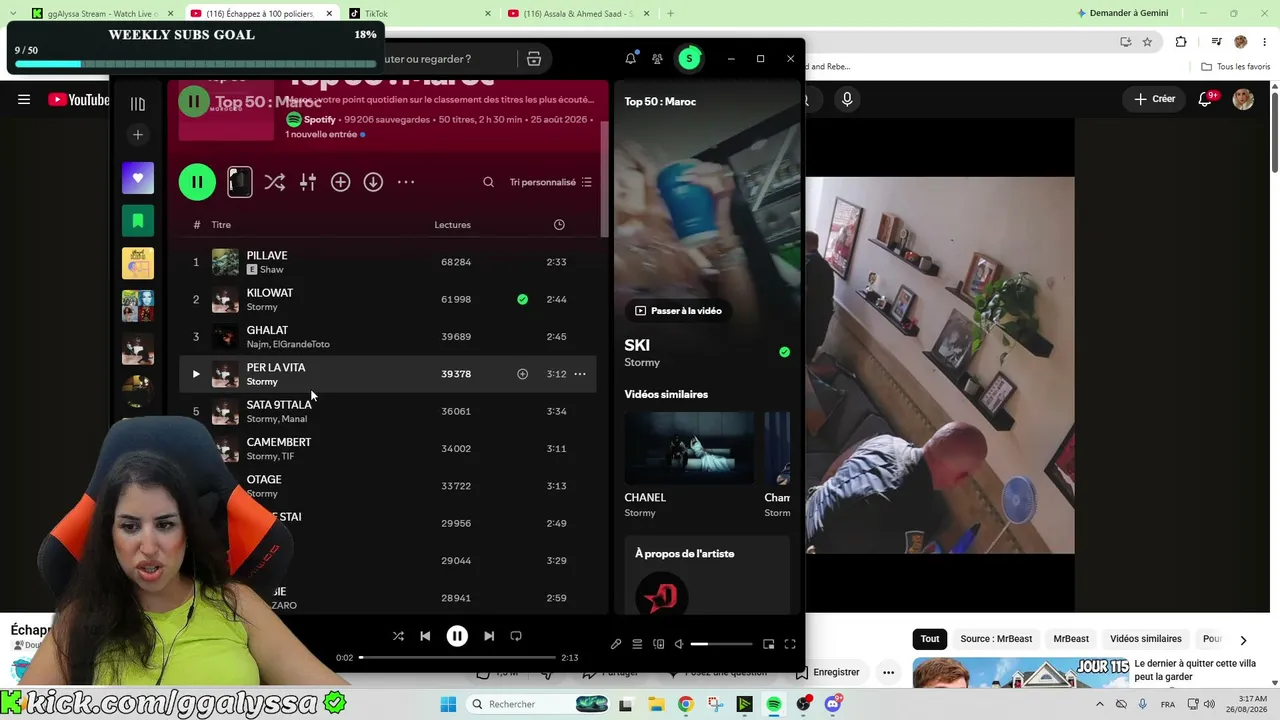Search within the Top 50 Maroc playlist
Image resolution: width=1280 pixels, height=720 pixels.
coord(488,182)
